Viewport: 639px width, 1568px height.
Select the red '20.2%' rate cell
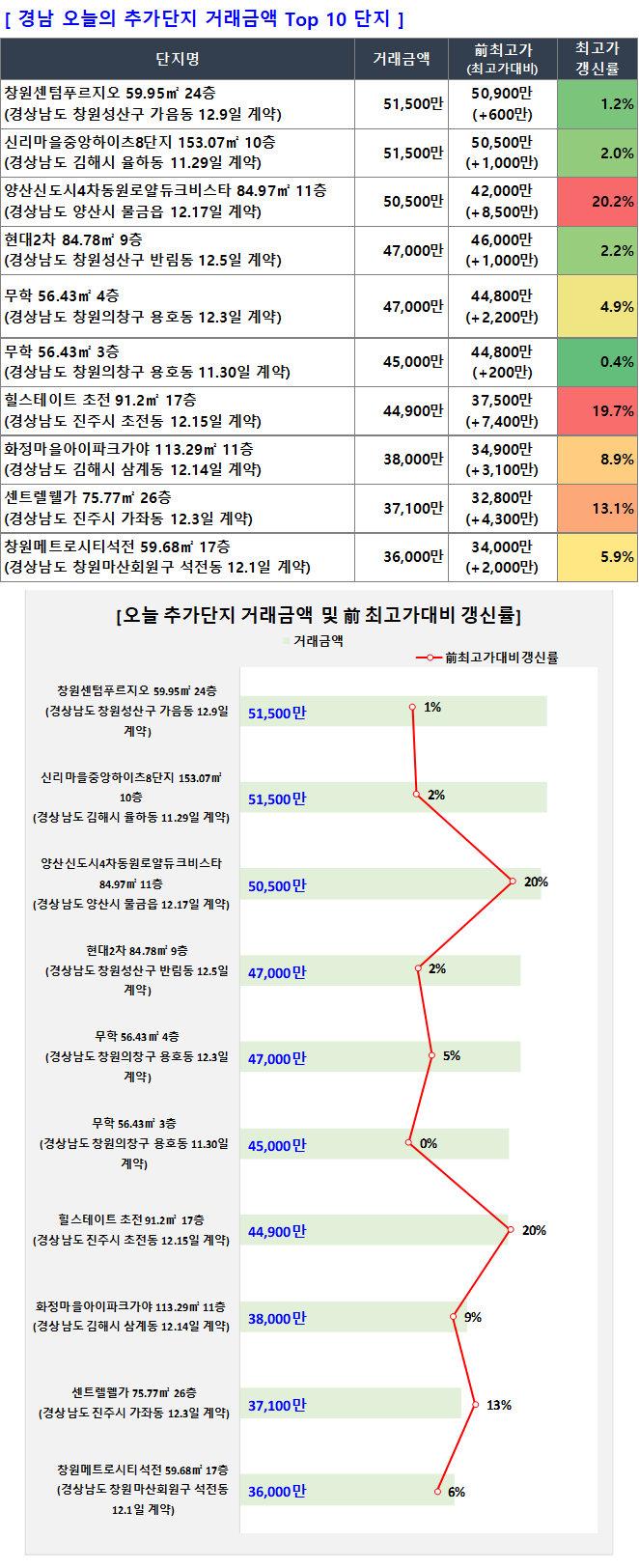tap(597, 202)
